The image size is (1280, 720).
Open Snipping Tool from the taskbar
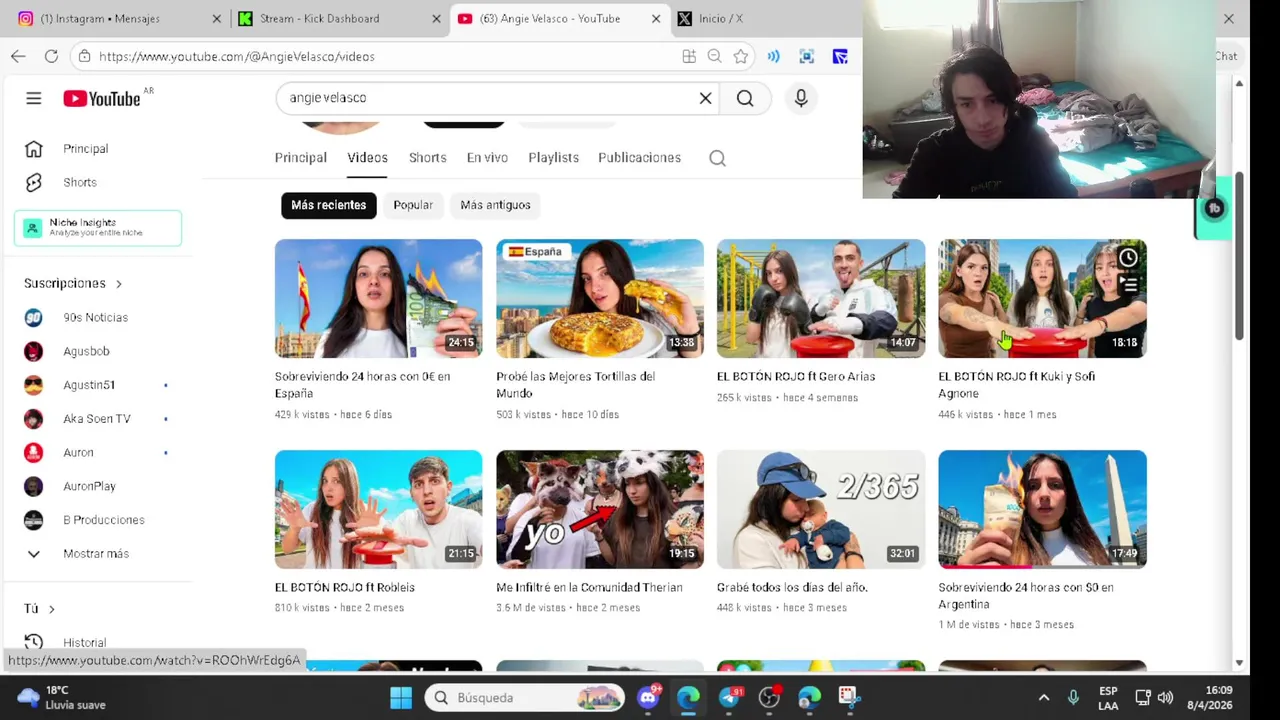coord(849,697)
